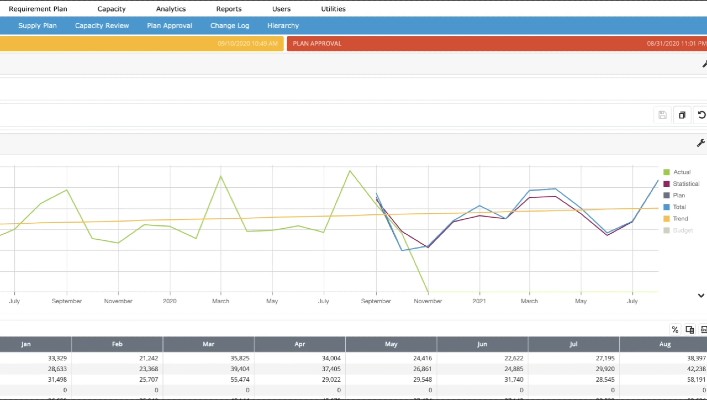This screenshot has width=707, height=400.
Task: Click the undo arrow icon
Action: pos(701,115)
